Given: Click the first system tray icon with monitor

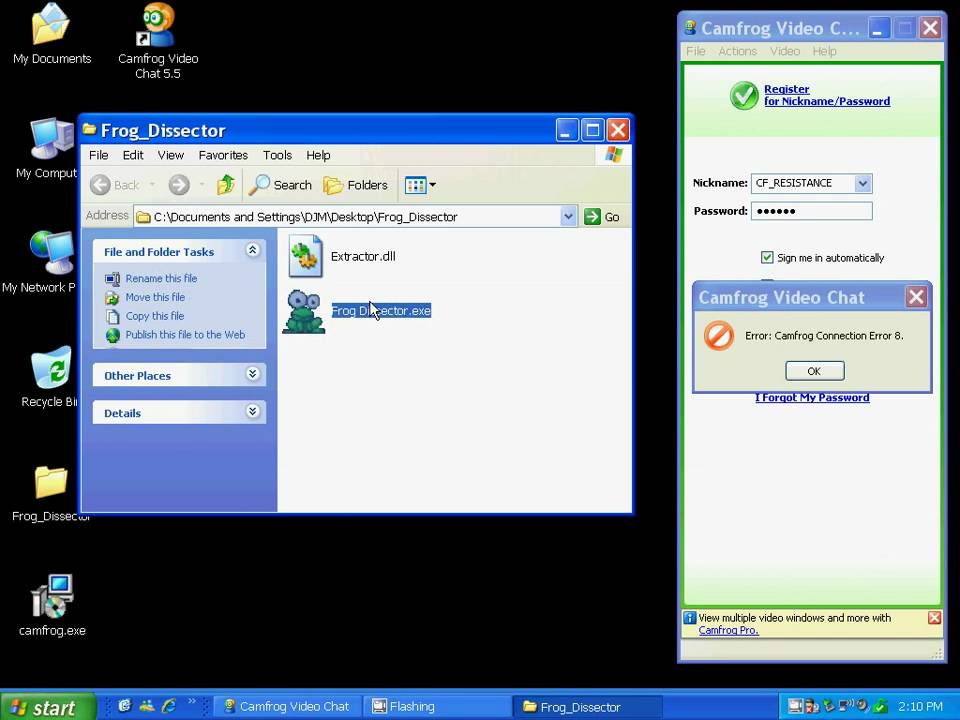Looking at the screenshot, I should (x=794, y=707).
